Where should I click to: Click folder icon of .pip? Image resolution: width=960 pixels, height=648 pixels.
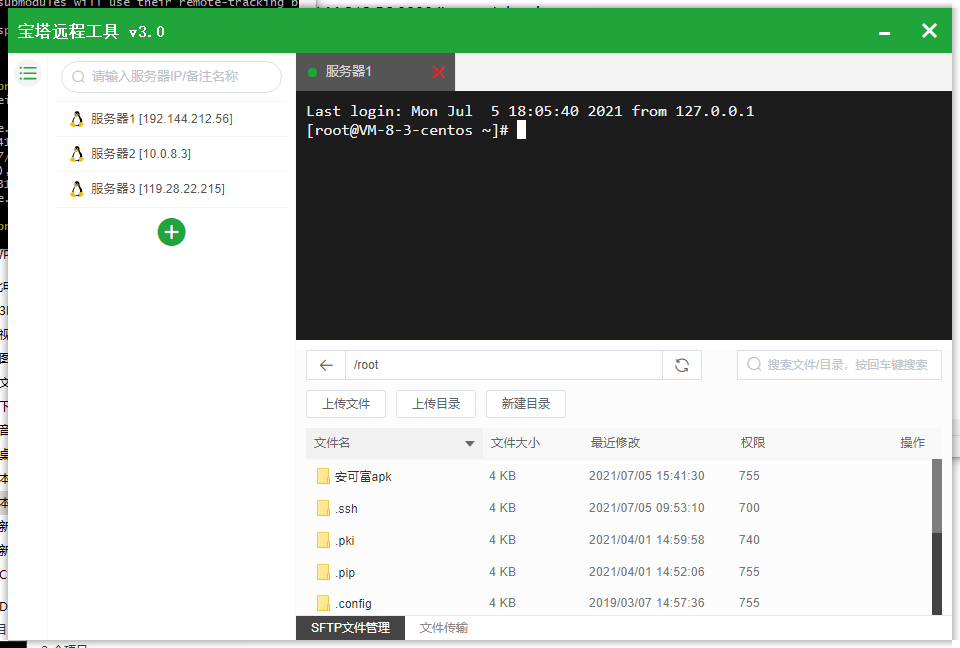click(323, 572)
